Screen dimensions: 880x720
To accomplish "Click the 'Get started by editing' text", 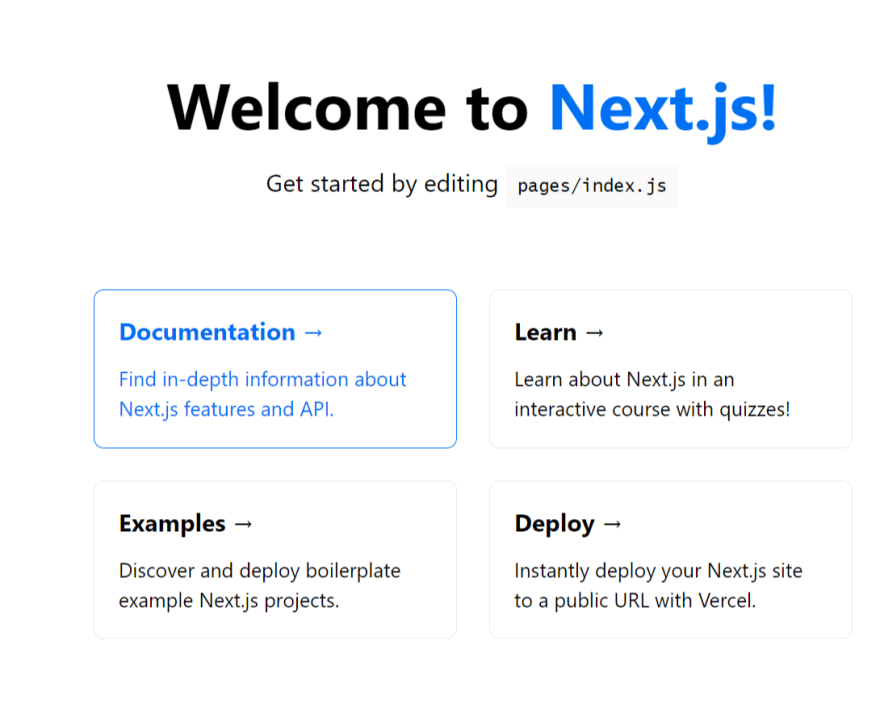I will click(x=382, y=184).
